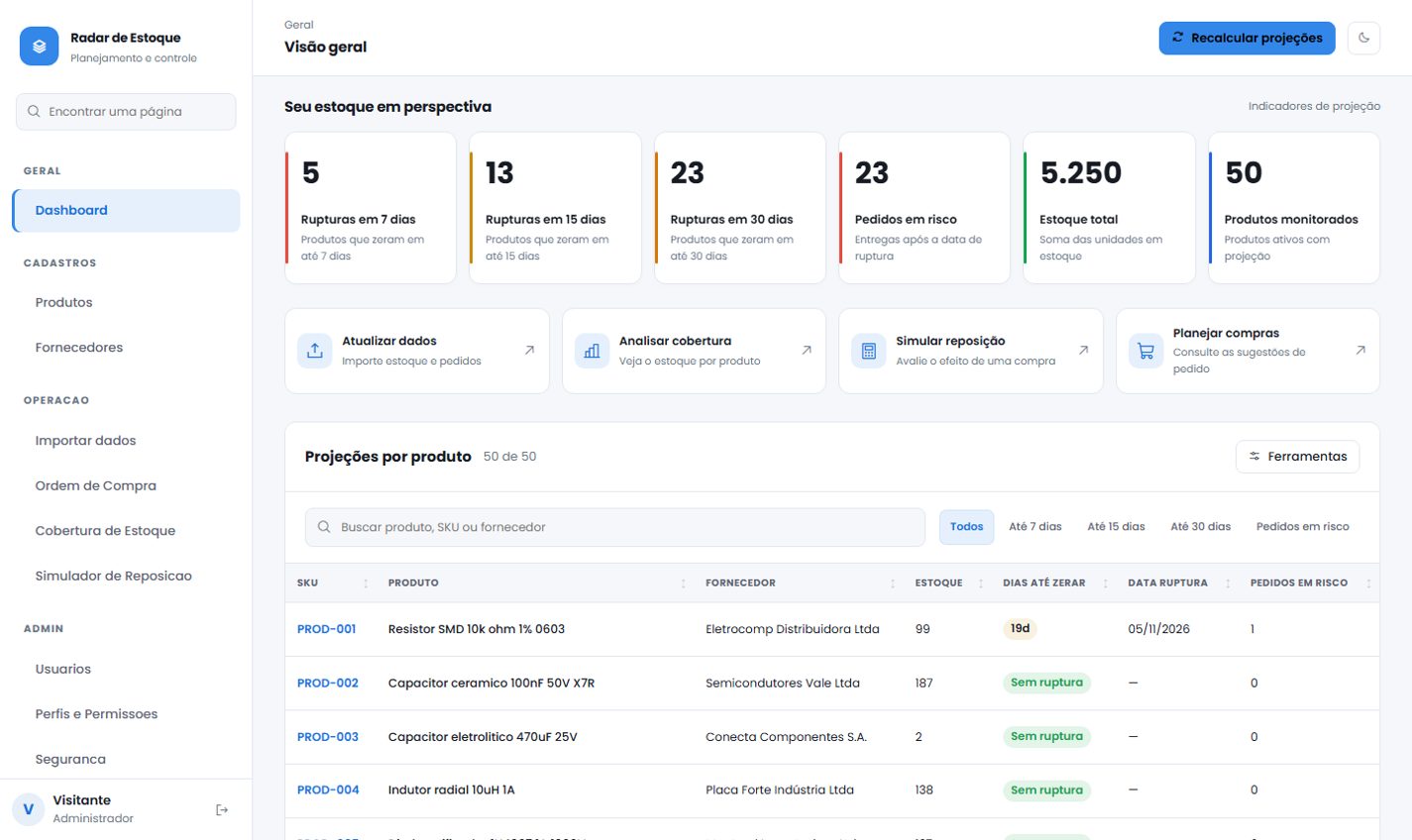Click the Rupturas em 7 dias card
The width and height of the screenshot is (1412, 840).
[371, 208]
